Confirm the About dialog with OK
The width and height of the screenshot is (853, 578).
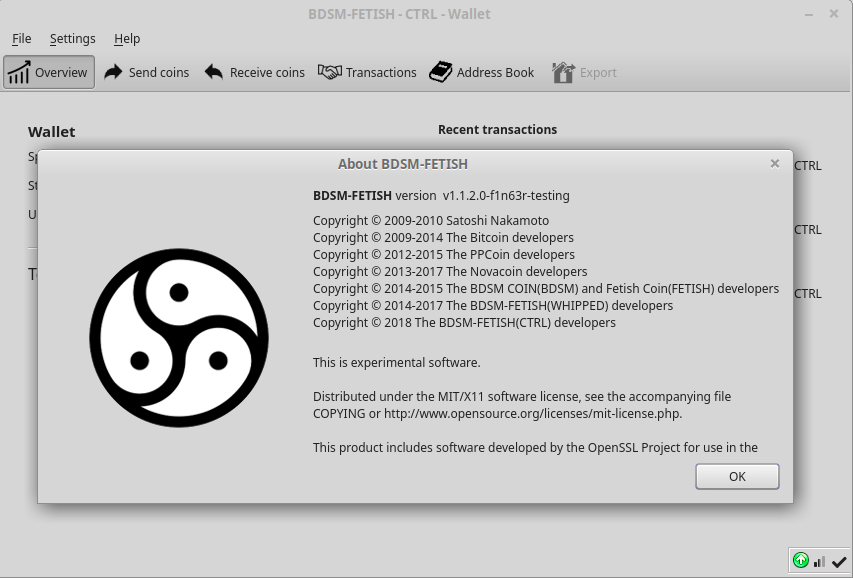point(737,477)
